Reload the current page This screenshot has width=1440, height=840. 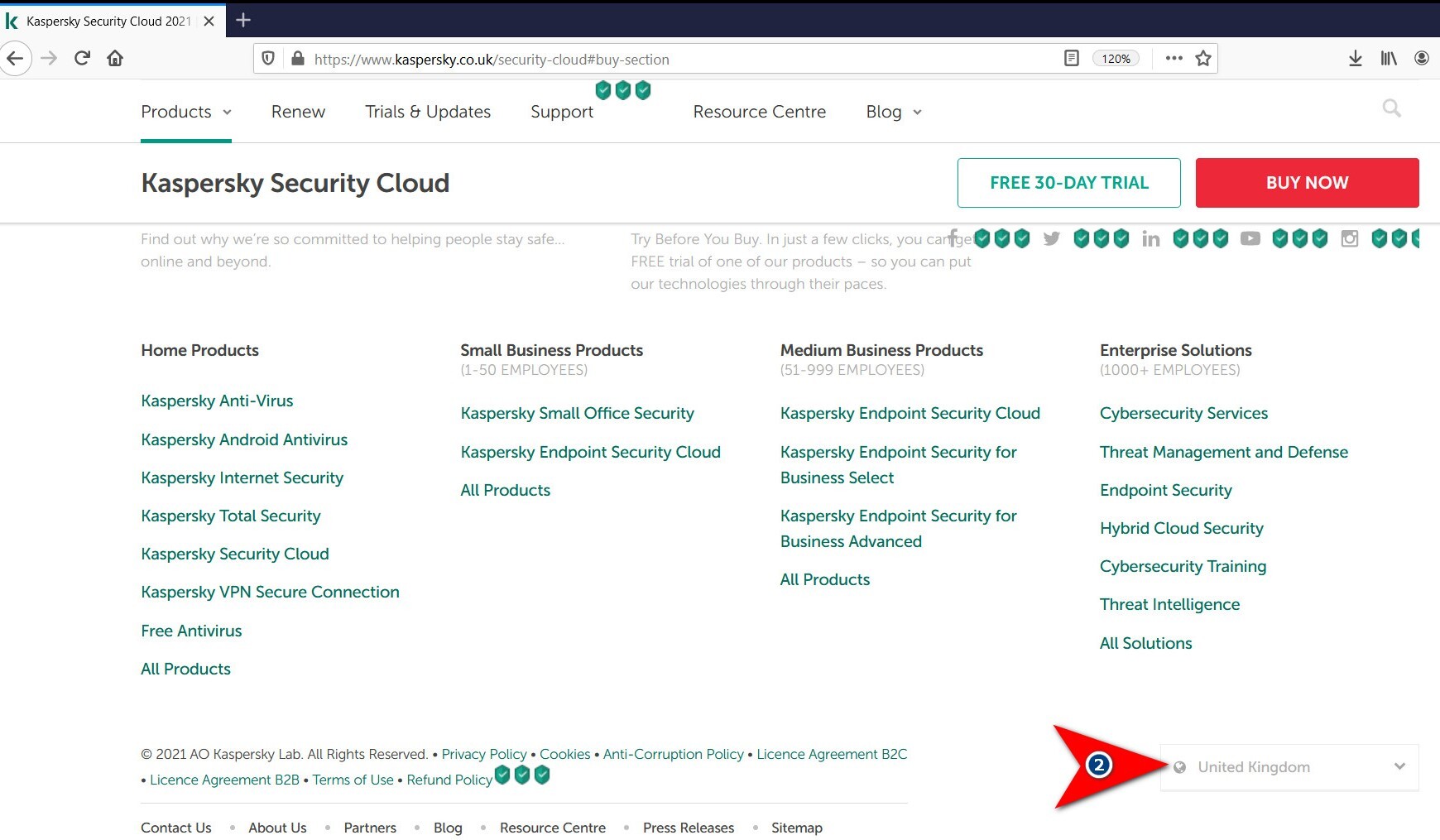82,58
